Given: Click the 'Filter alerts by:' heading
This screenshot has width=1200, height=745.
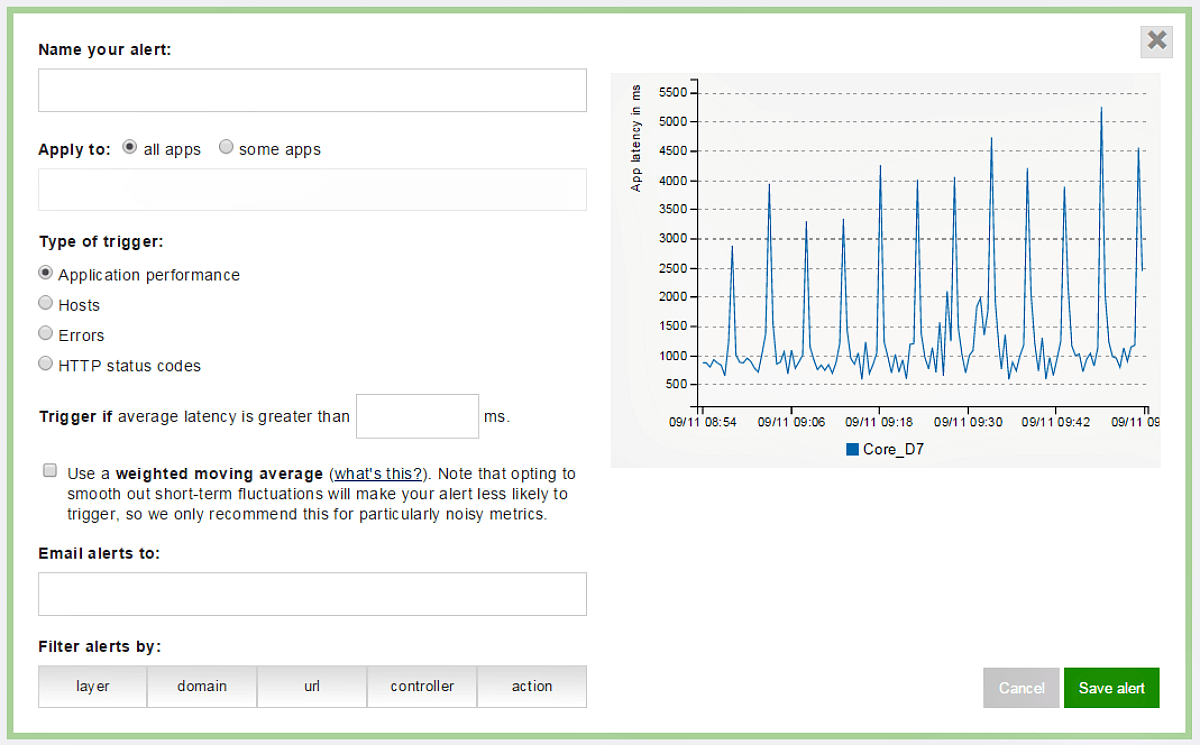Looking at the screenshot, I should click(x=100, y=646).
